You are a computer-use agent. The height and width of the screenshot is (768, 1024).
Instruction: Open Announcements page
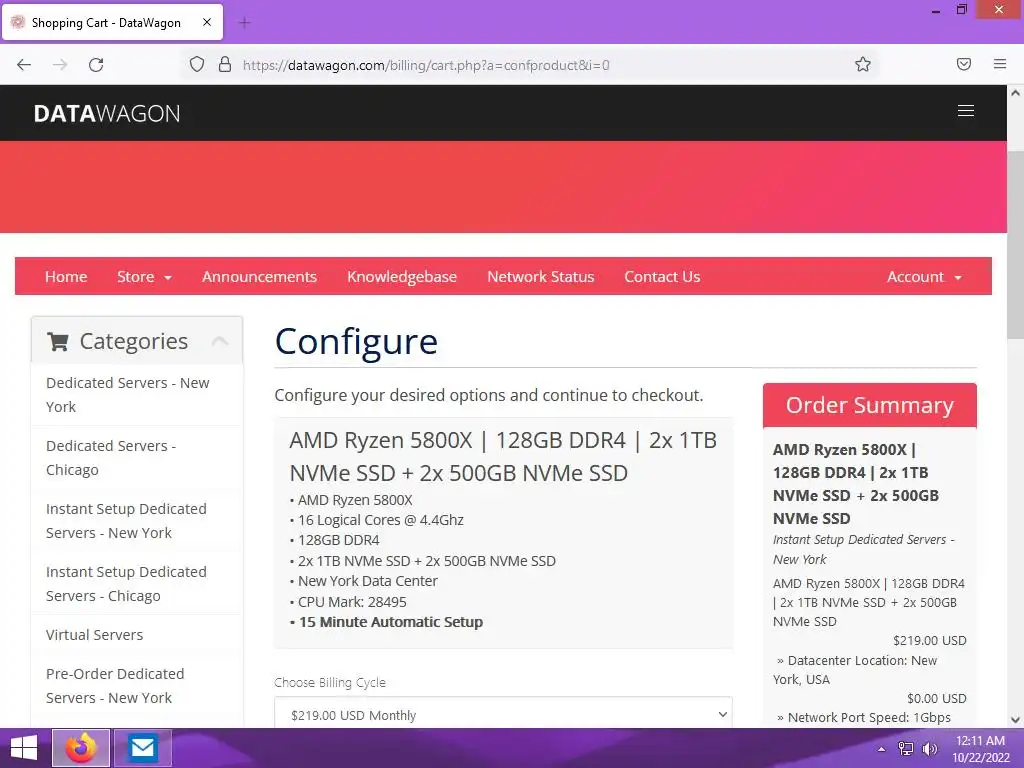[259, 277]
